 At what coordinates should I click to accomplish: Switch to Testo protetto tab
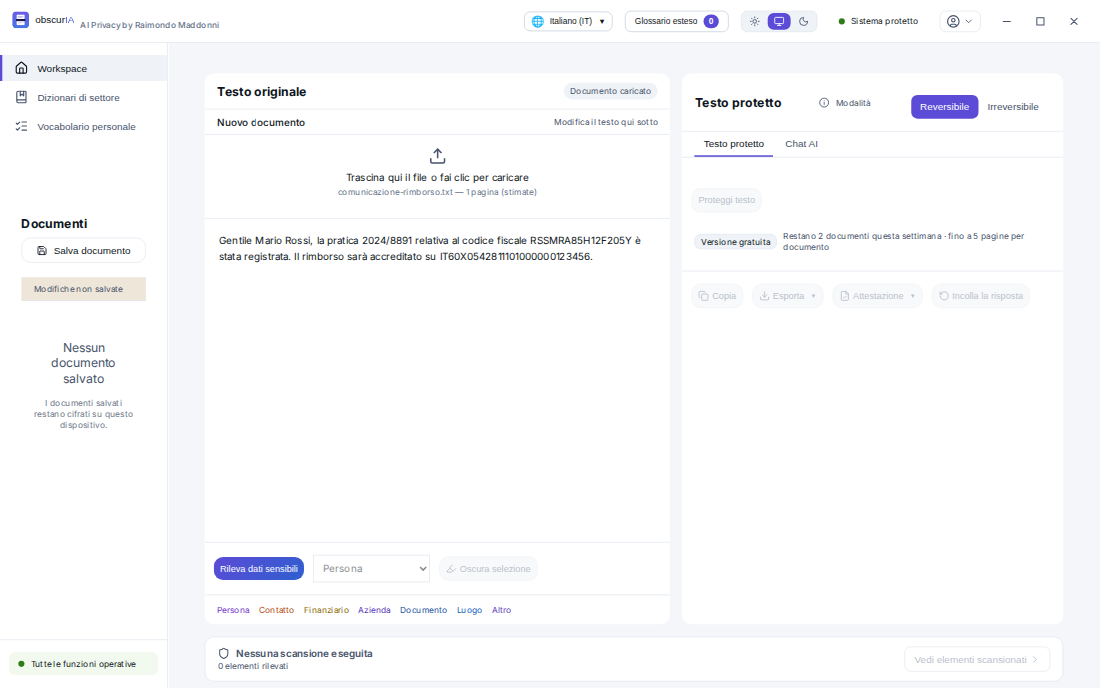(x=733, y=144)
